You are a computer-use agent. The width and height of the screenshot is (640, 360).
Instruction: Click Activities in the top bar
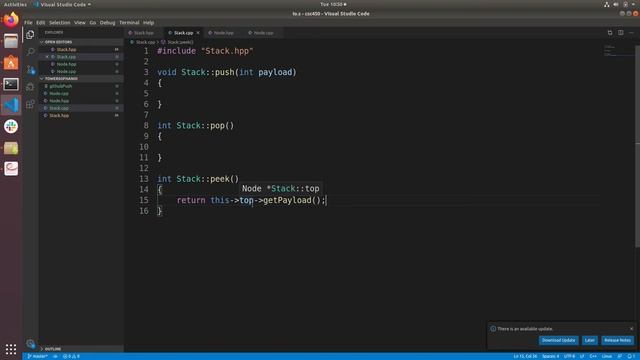coord(15,4)
